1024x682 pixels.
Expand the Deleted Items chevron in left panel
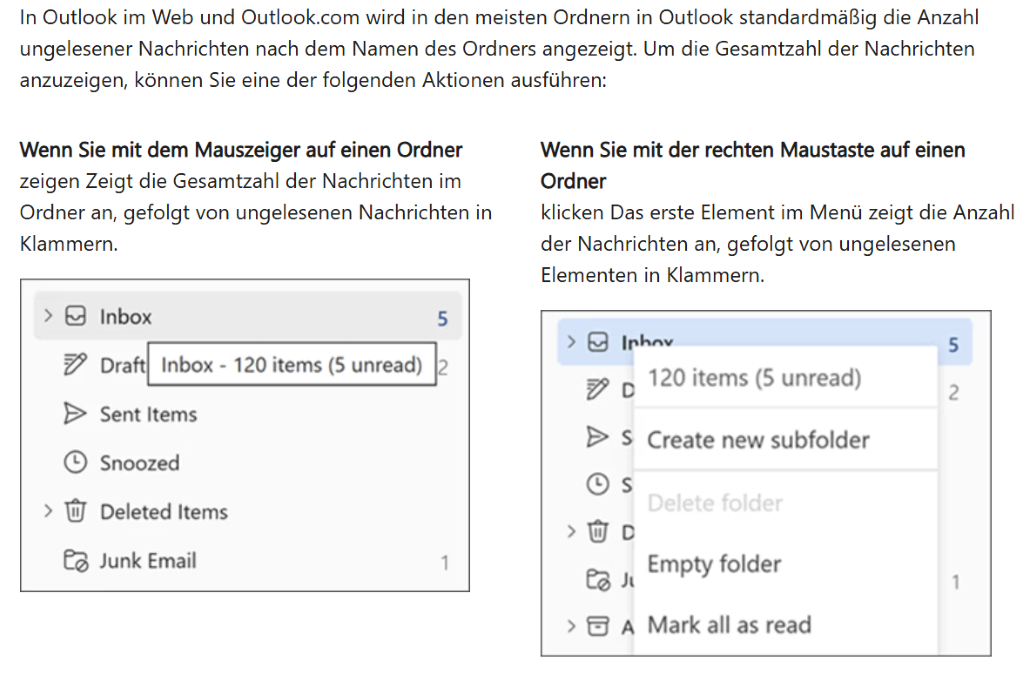48,511
